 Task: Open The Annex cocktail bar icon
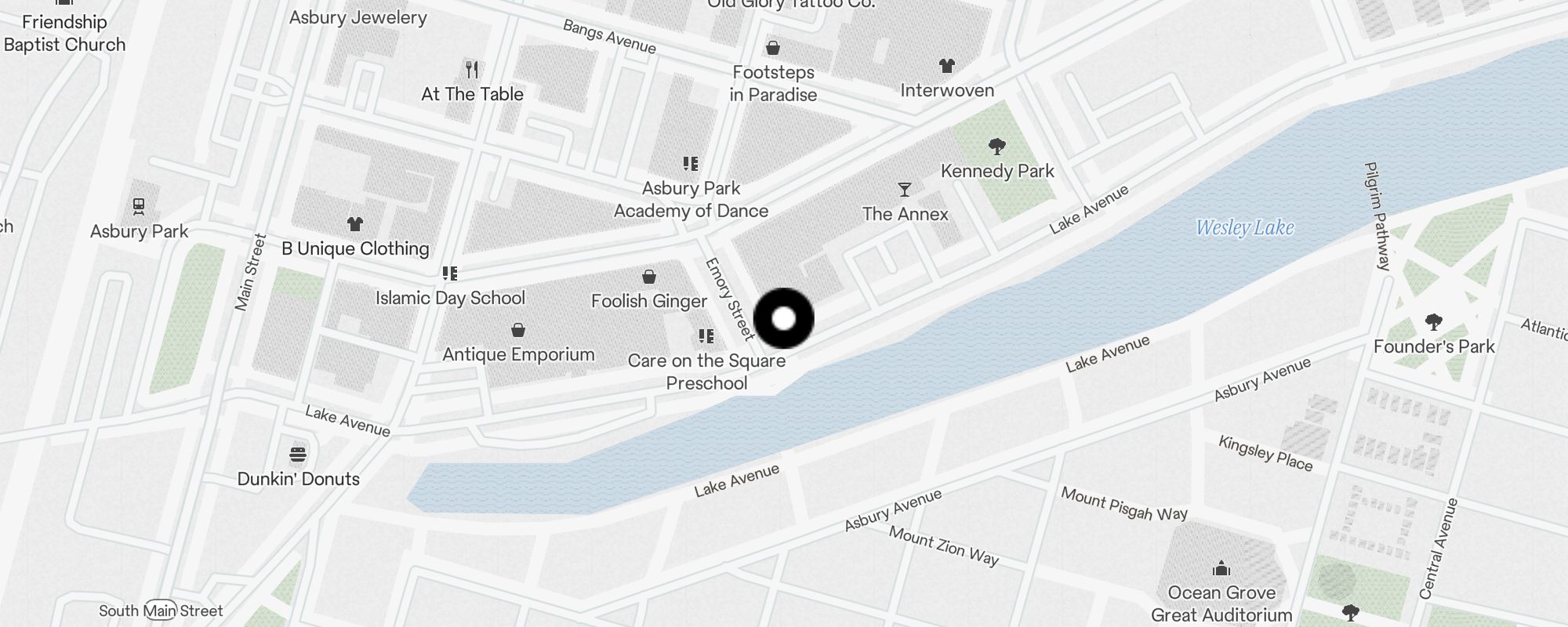pyautogui.click(x=905, y=190)
